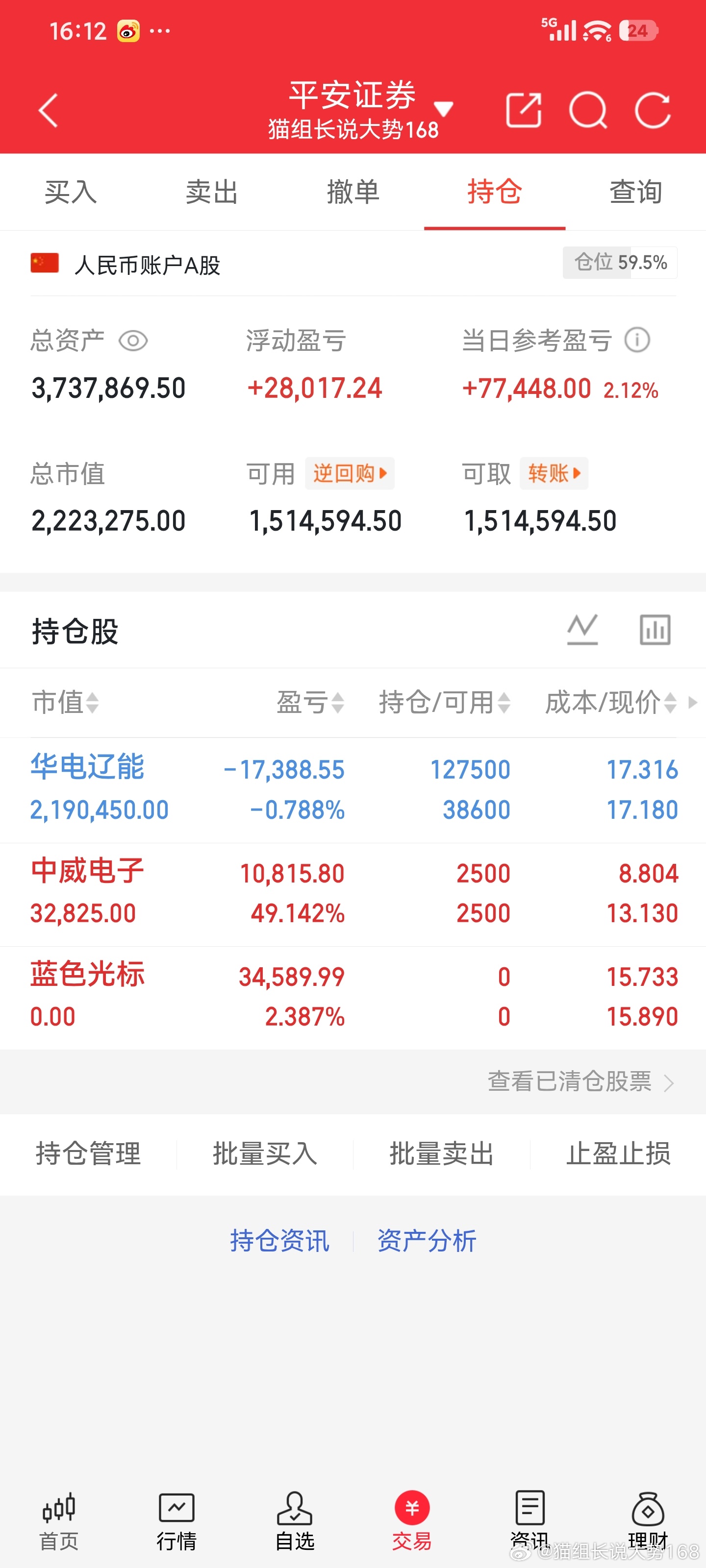Open the line chart view icon
This screenshot has height=1568, width=706.
tap(582, 629)
